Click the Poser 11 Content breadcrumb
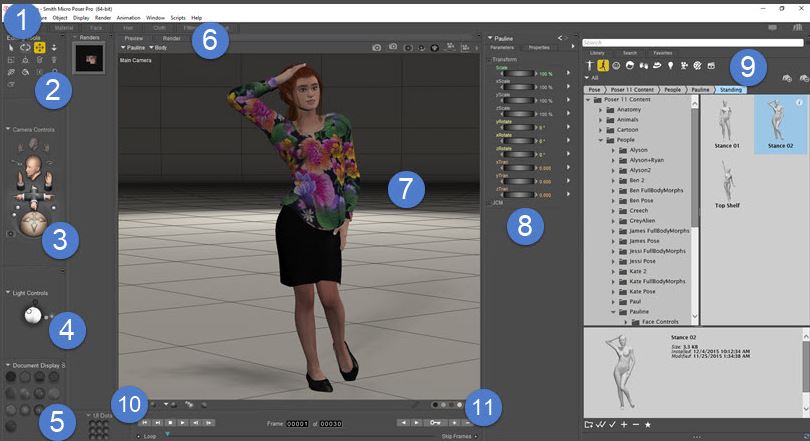This screenshot has height=441, width=810. coord(632,90)
